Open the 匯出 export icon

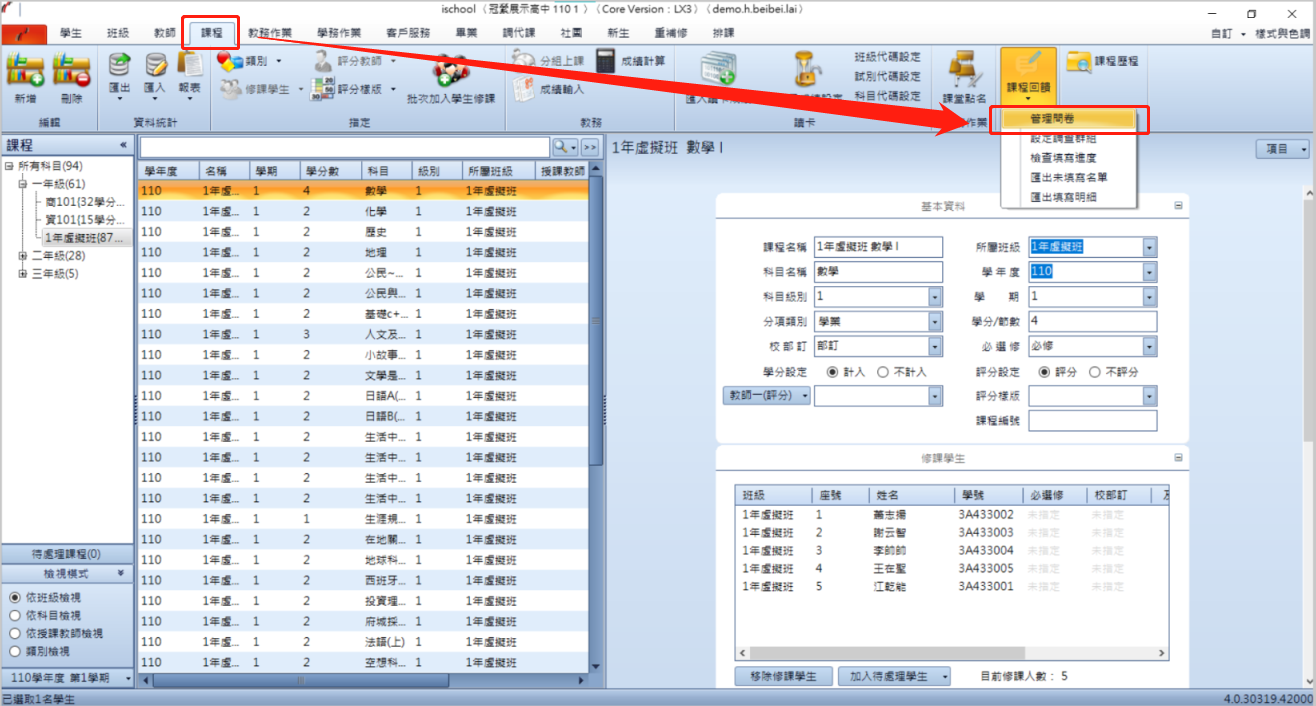point(120,64)
